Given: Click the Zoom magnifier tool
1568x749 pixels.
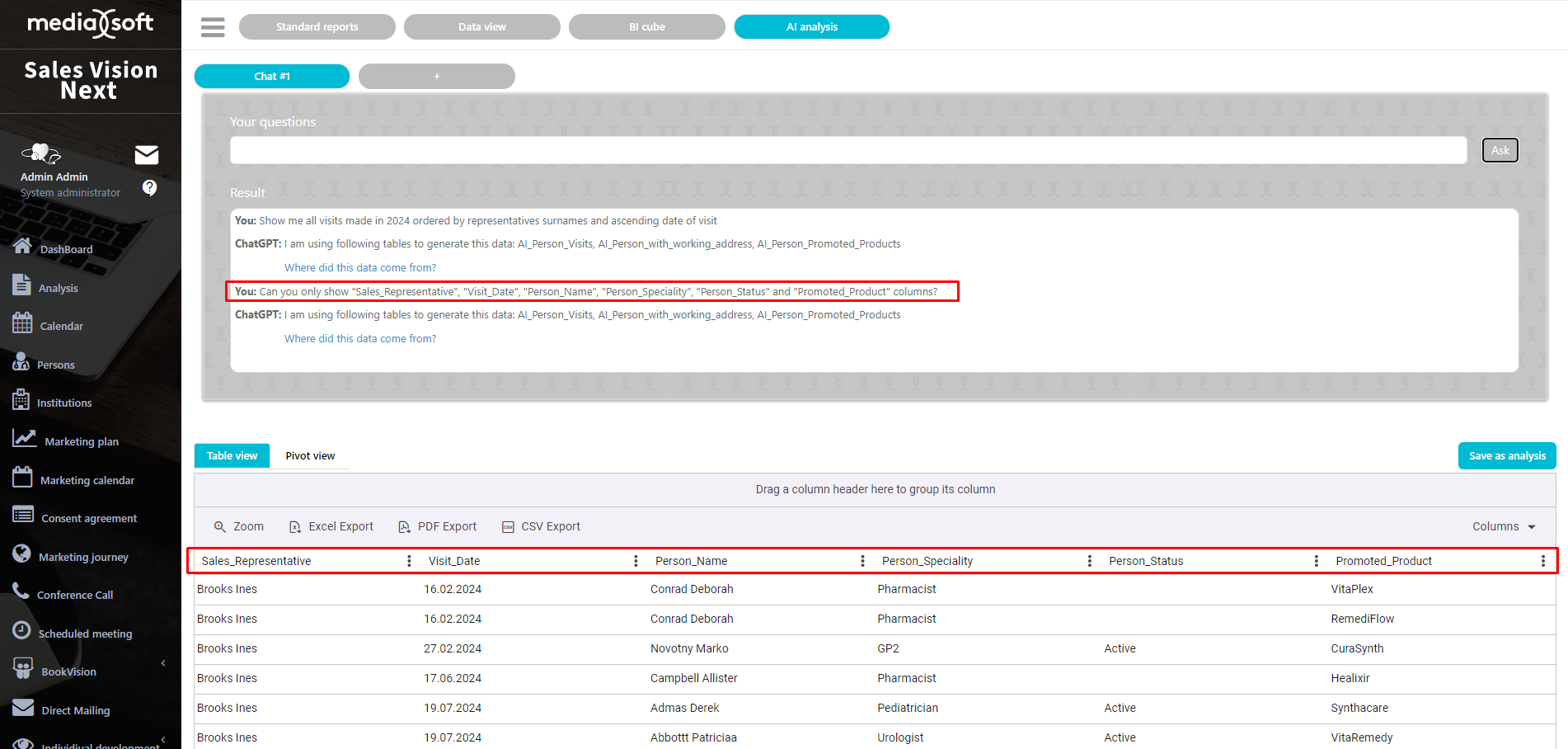Looking at the screenshot, I should coord(238,526).
